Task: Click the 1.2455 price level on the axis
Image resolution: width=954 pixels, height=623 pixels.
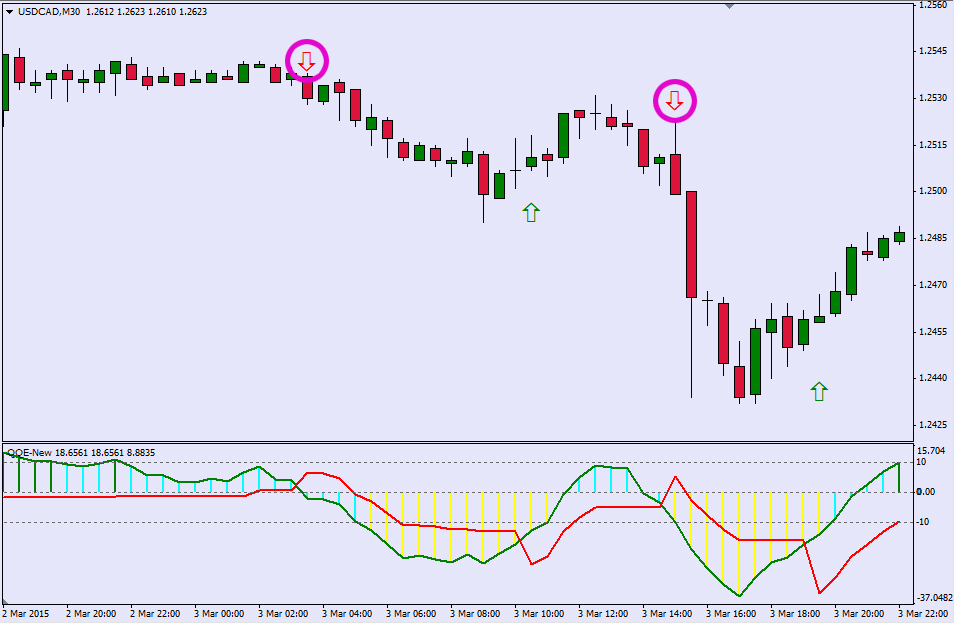Action: (x=933, y=332)
